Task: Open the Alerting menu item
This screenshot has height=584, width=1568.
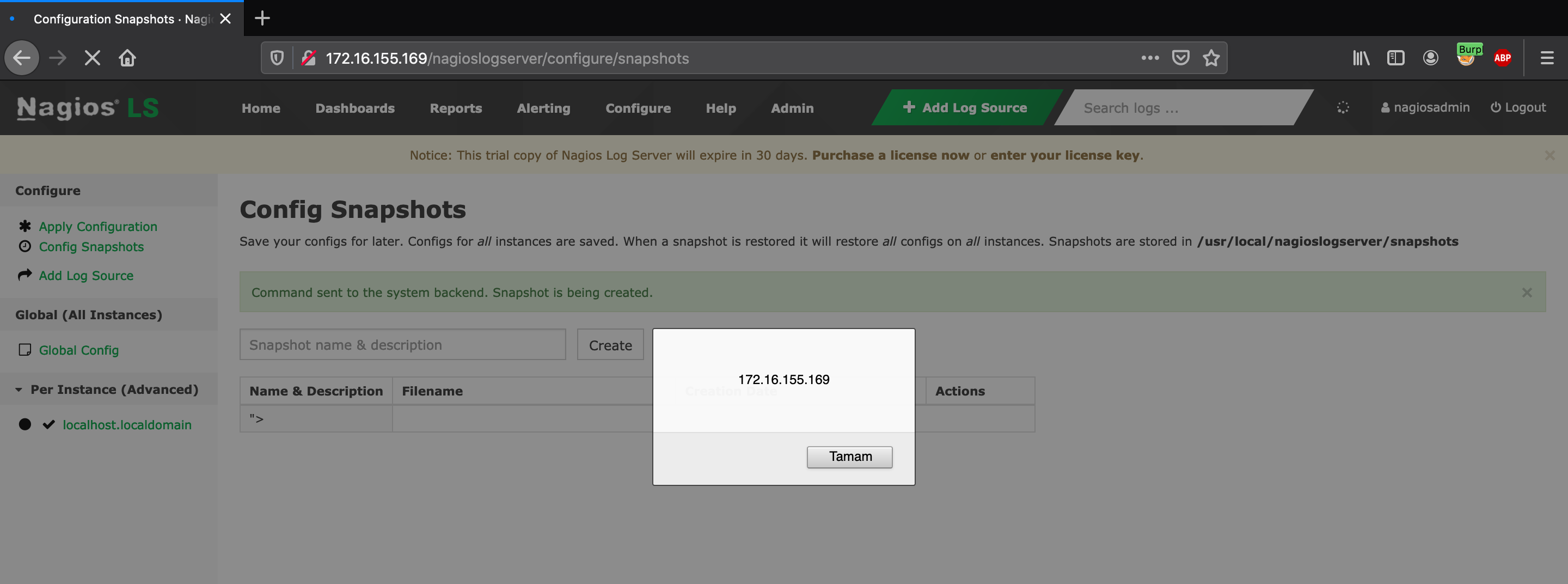Action: click(543, 108)
